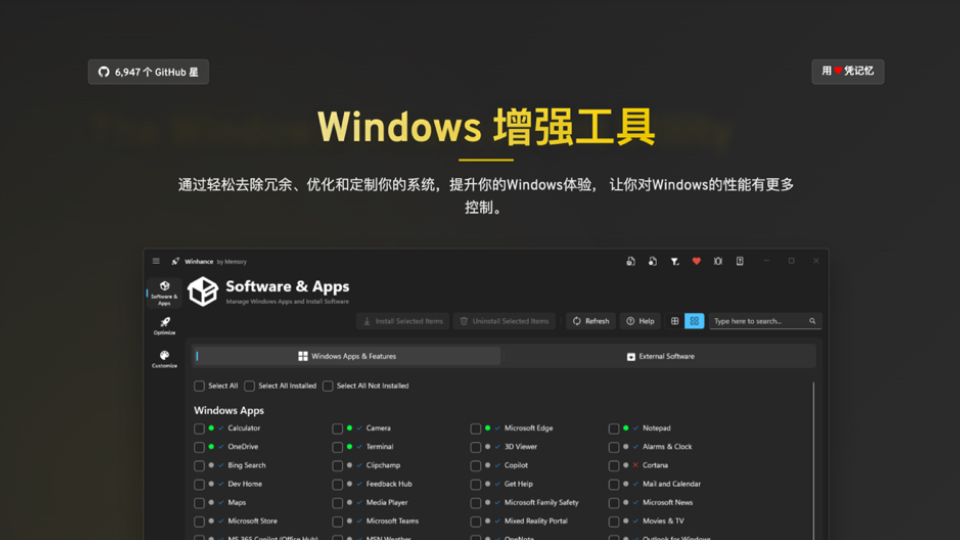The width and height of the screenshot is (960, 540).
Task: Click the Winhance rocket logo icon
Action: tap(176, 261)
